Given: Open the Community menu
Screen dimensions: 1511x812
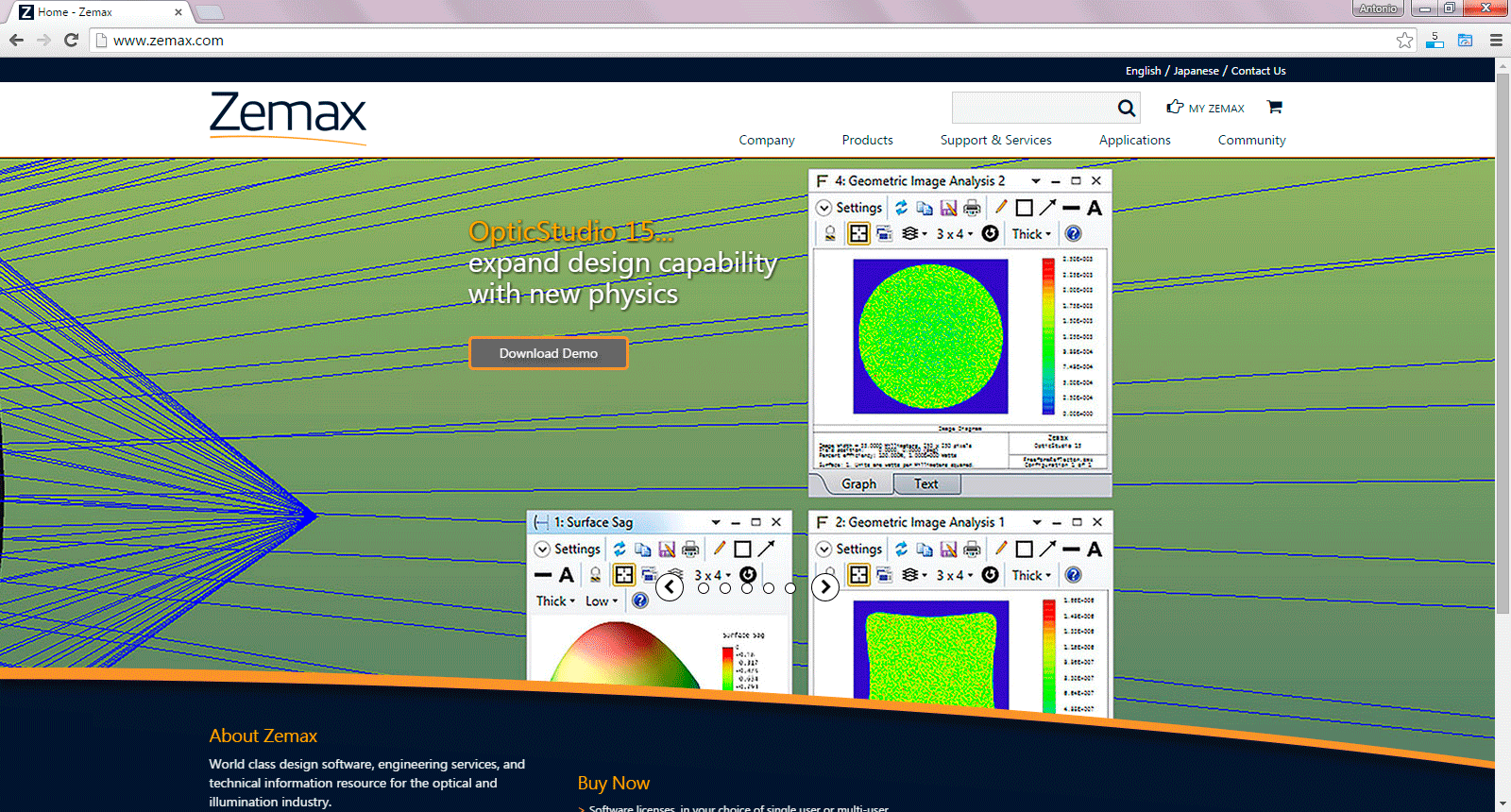Looking at the screenshot, I should click(1252, 140).
